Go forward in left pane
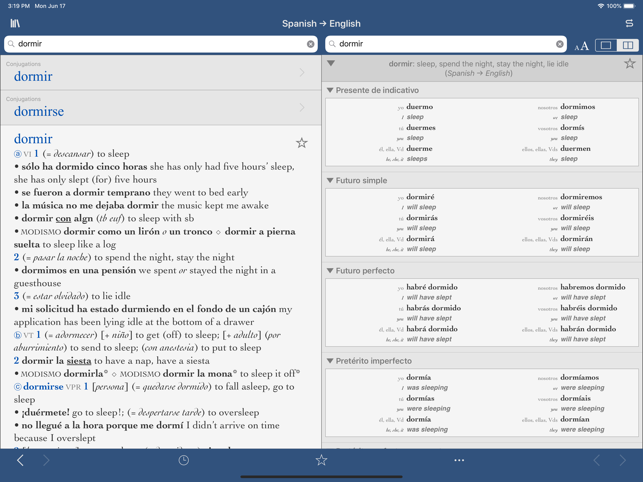This screenshot has width=643, height=482. [x=46, y=460]
